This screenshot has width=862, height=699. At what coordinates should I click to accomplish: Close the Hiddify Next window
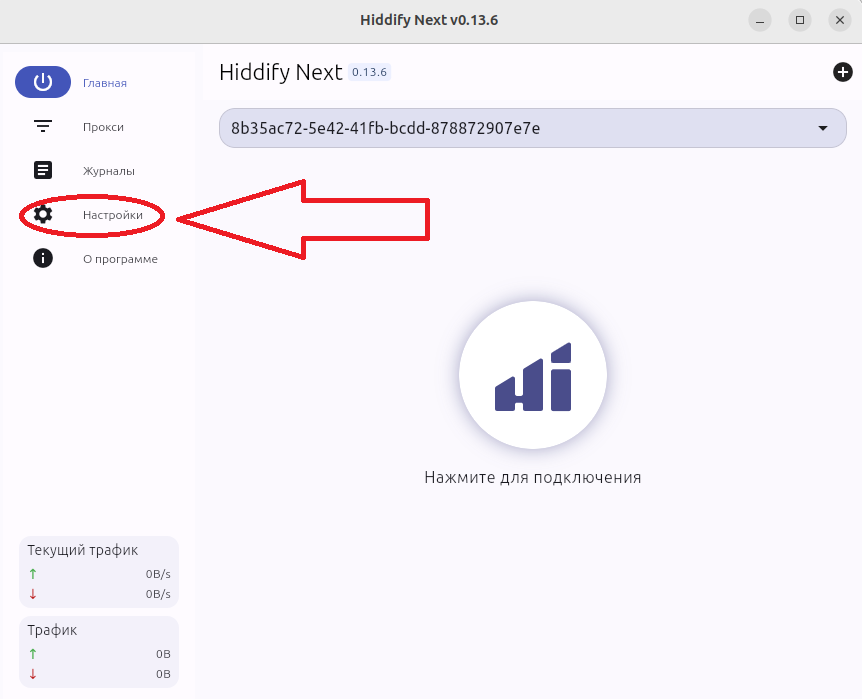[x=839, y=20]
